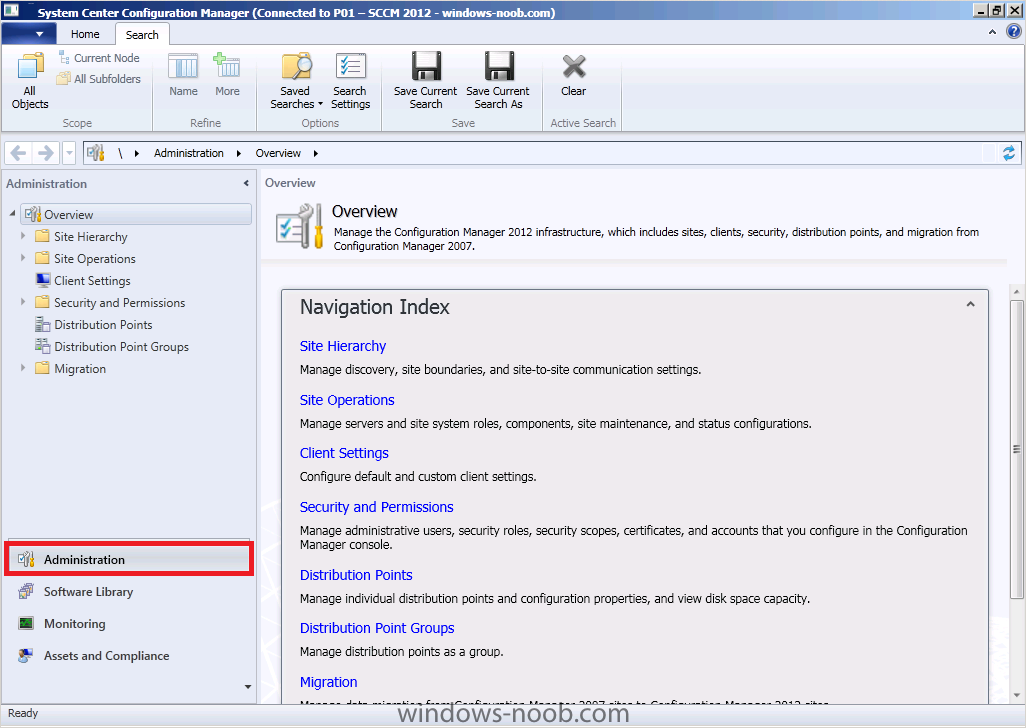Expand the Site Hierarchy folder
The width and height of the screenshot is (1026, 728).
tap(23, 235)
